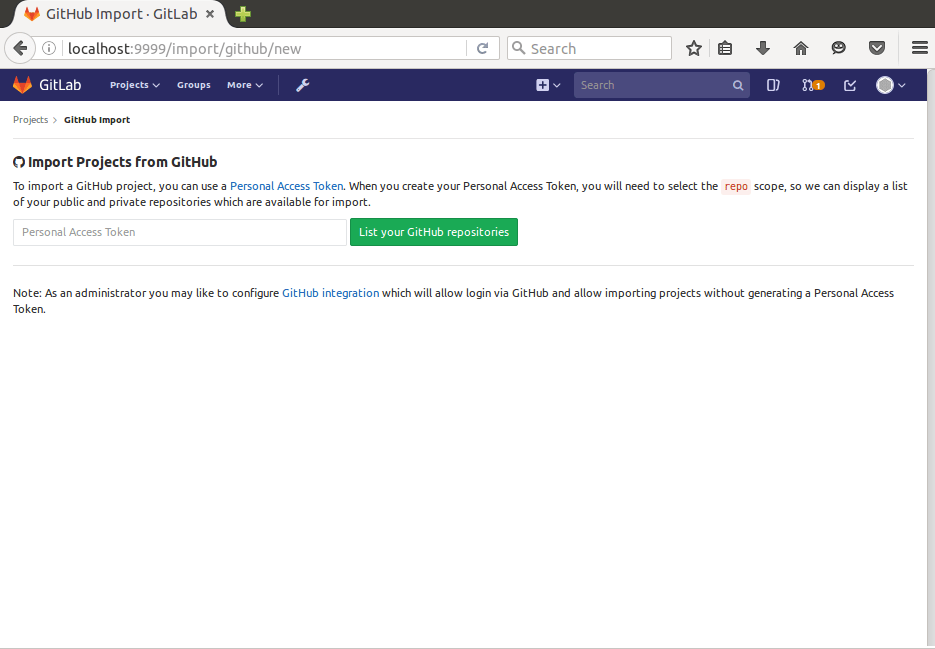
Task: Click the browser Search box
Action: pyautogui.click(x=589, y=48)
